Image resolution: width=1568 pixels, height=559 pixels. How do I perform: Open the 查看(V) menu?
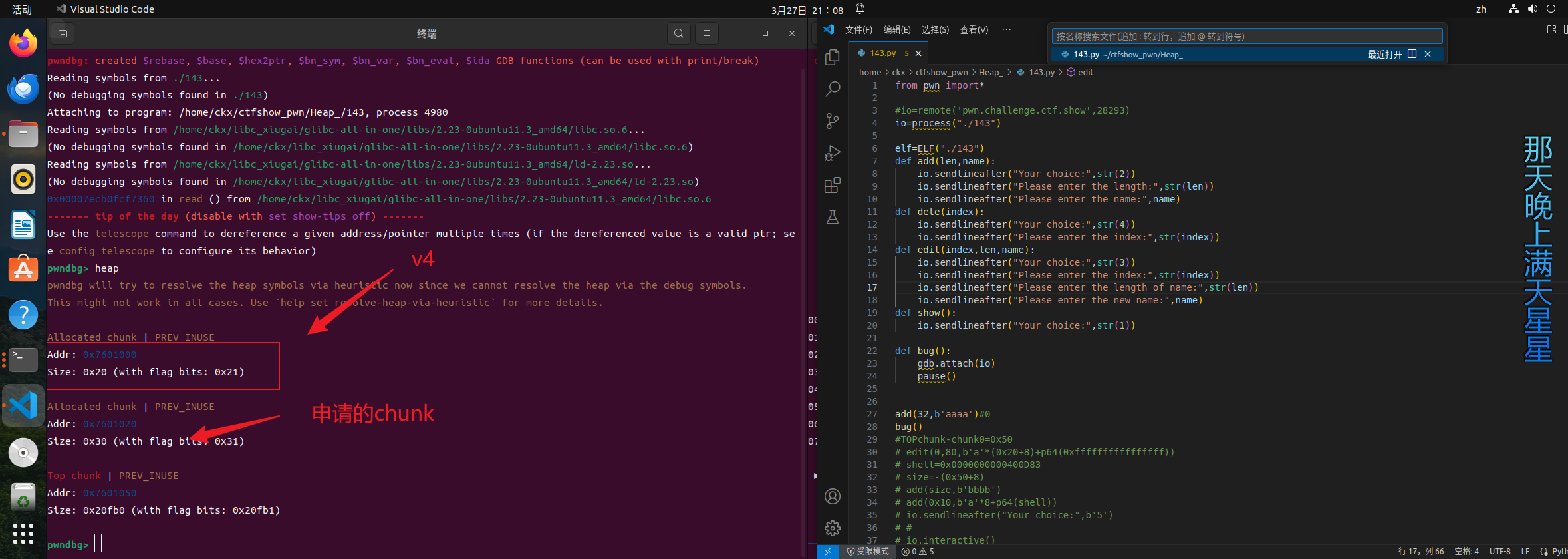974,29
